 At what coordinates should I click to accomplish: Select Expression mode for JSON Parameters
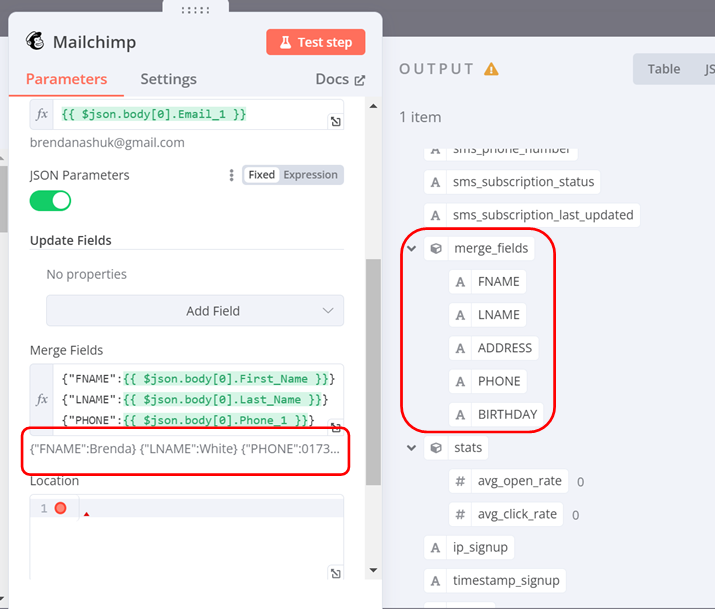(310, 175)
